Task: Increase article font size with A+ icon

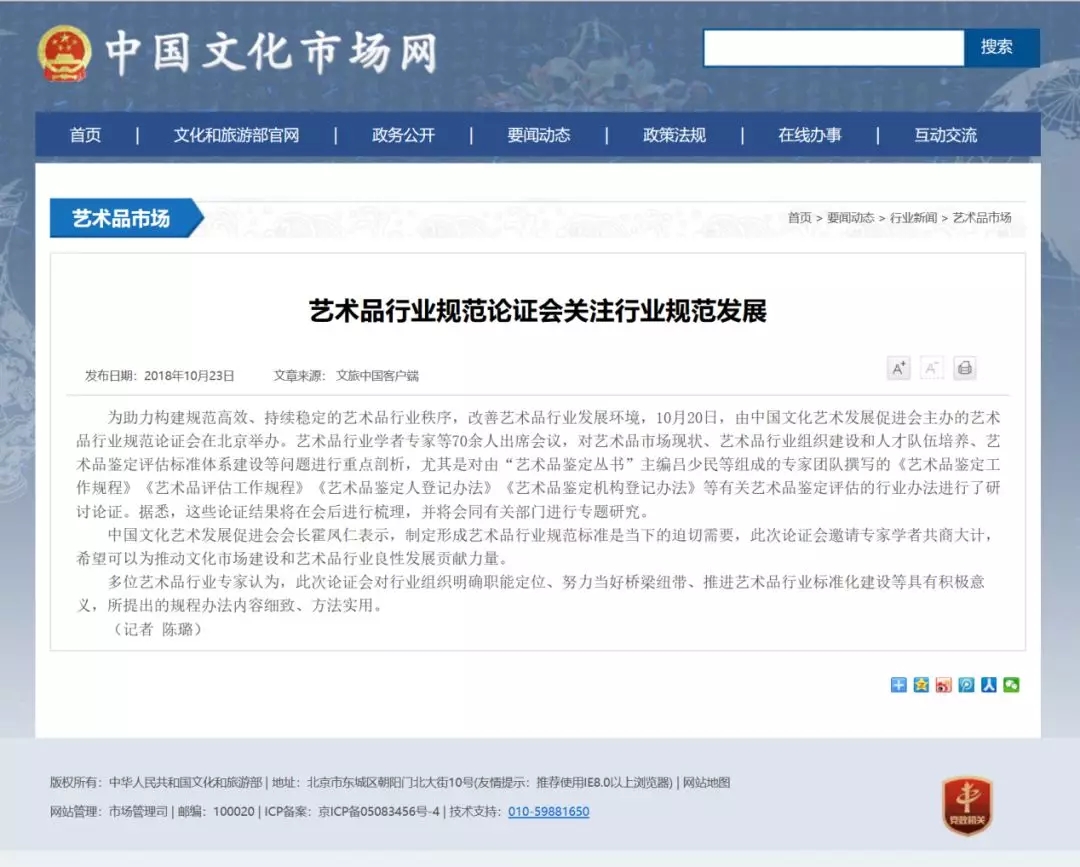Action: tap(898, 368)
